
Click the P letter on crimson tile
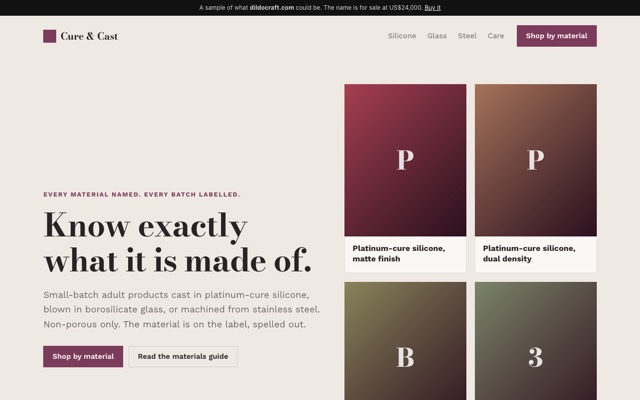pos(405,160)
